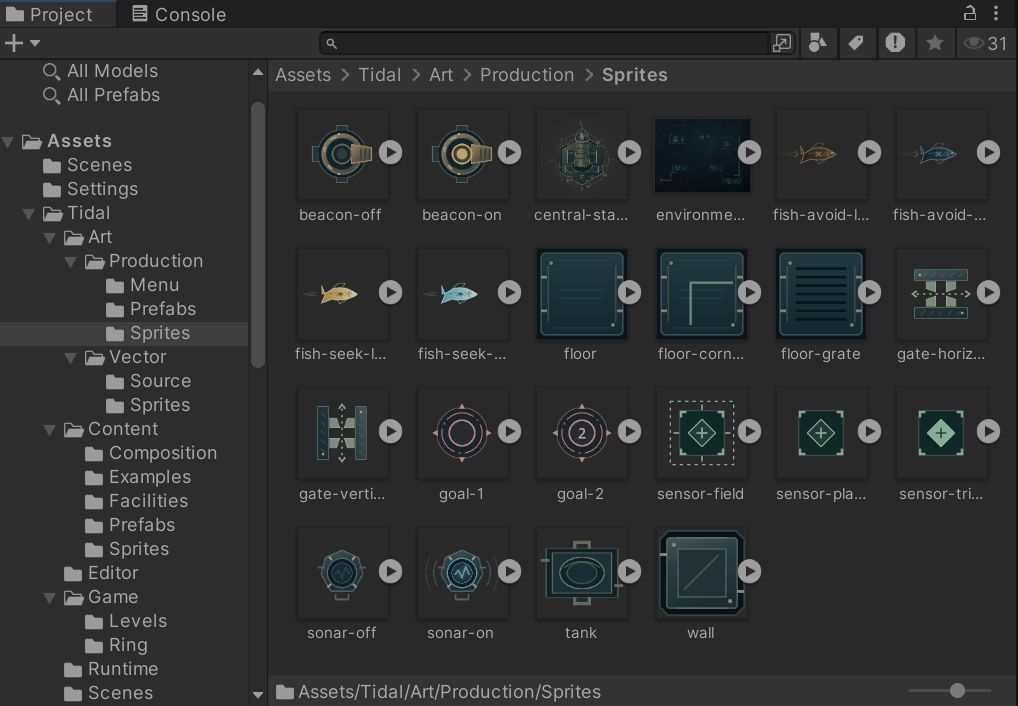Click the search-by-label tag icon
Screen dimensions: 1018x706
click(x=856, y=43)
